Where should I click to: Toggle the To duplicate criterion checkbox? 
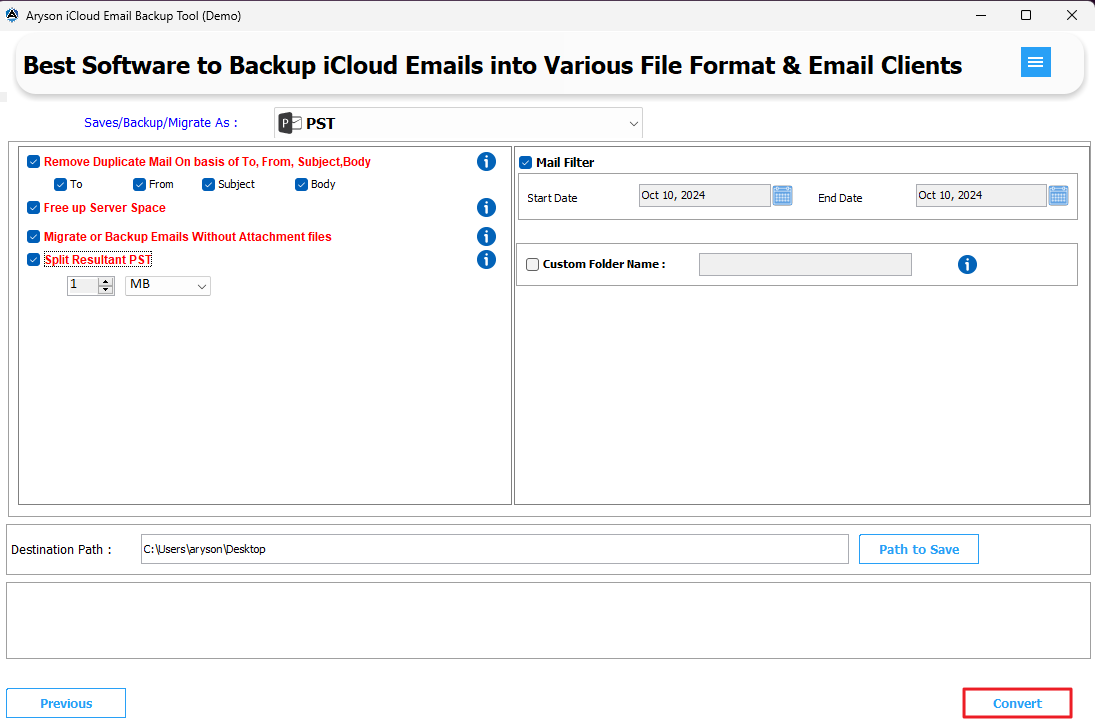pyautogui.click(x=60, y=184)
